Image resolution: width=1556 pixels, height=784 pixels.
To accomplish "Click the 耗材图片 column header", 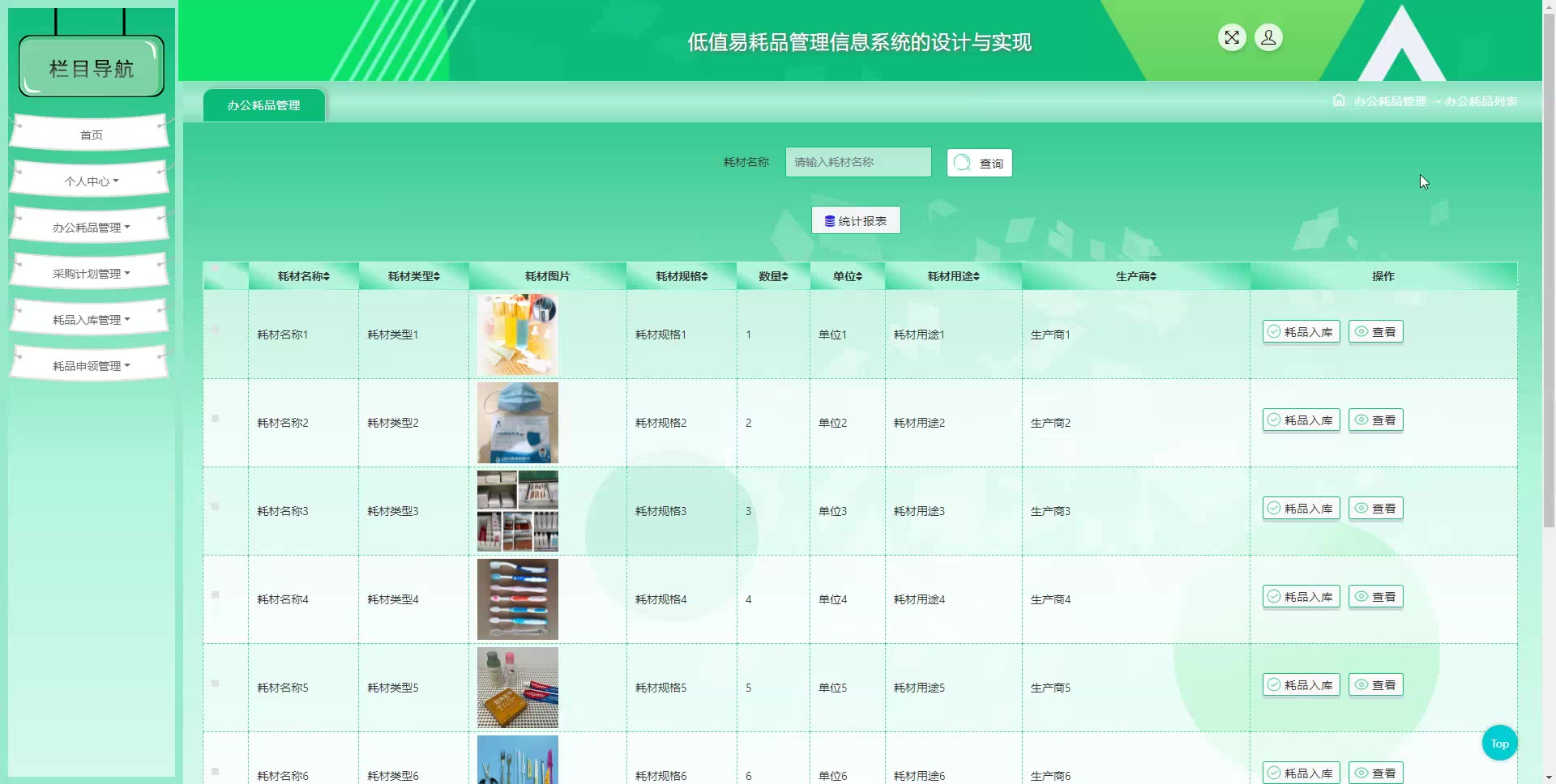I will click(547, 276).
